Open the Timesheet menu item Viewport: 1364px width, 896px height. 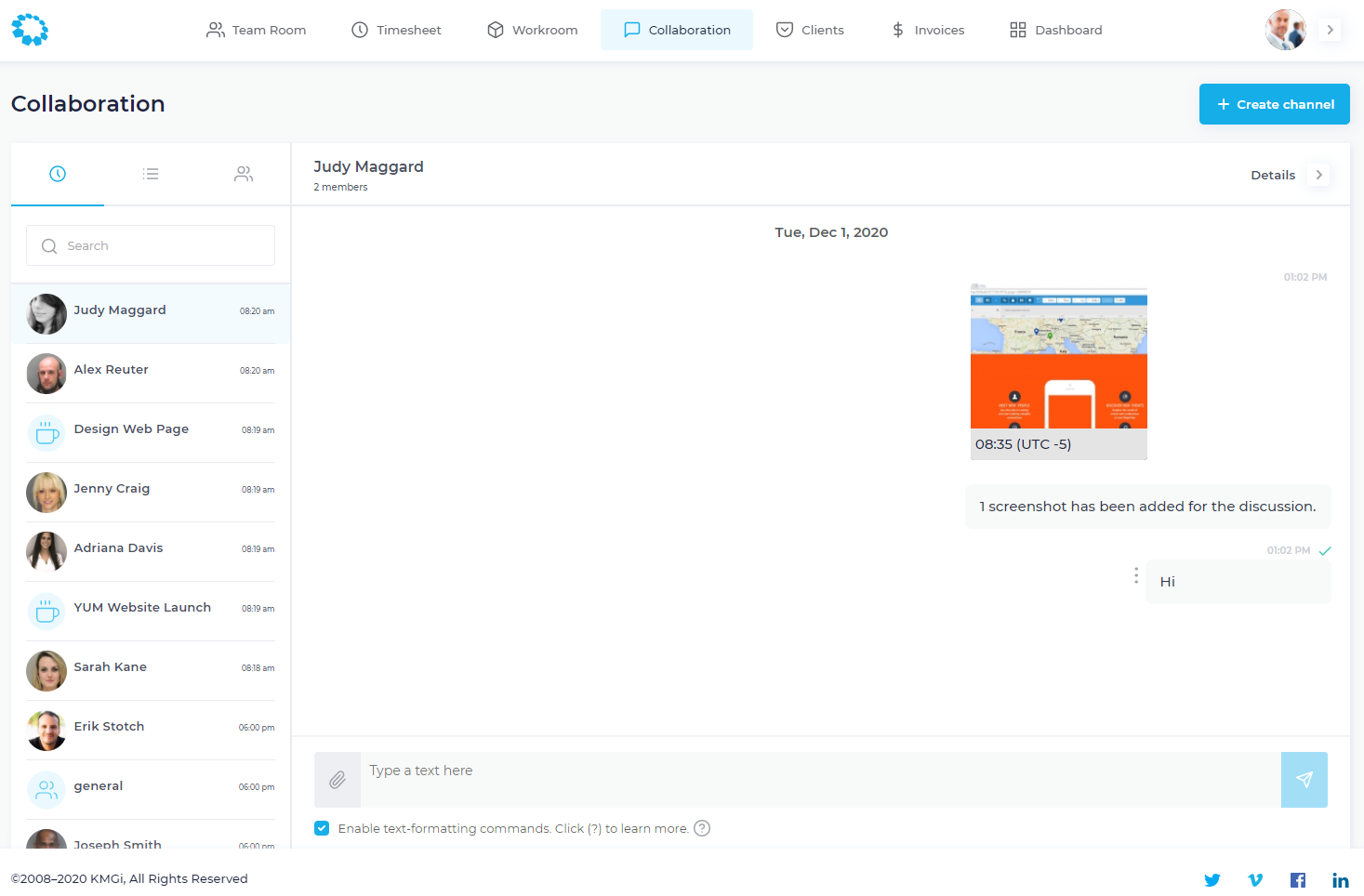(x=396, y=30)
